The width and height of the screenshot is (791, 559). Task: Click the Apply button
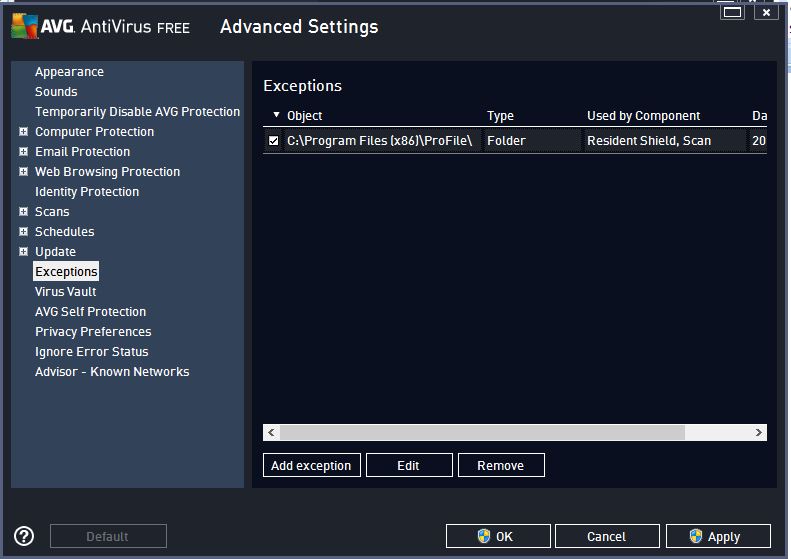(x=718, y=536)
